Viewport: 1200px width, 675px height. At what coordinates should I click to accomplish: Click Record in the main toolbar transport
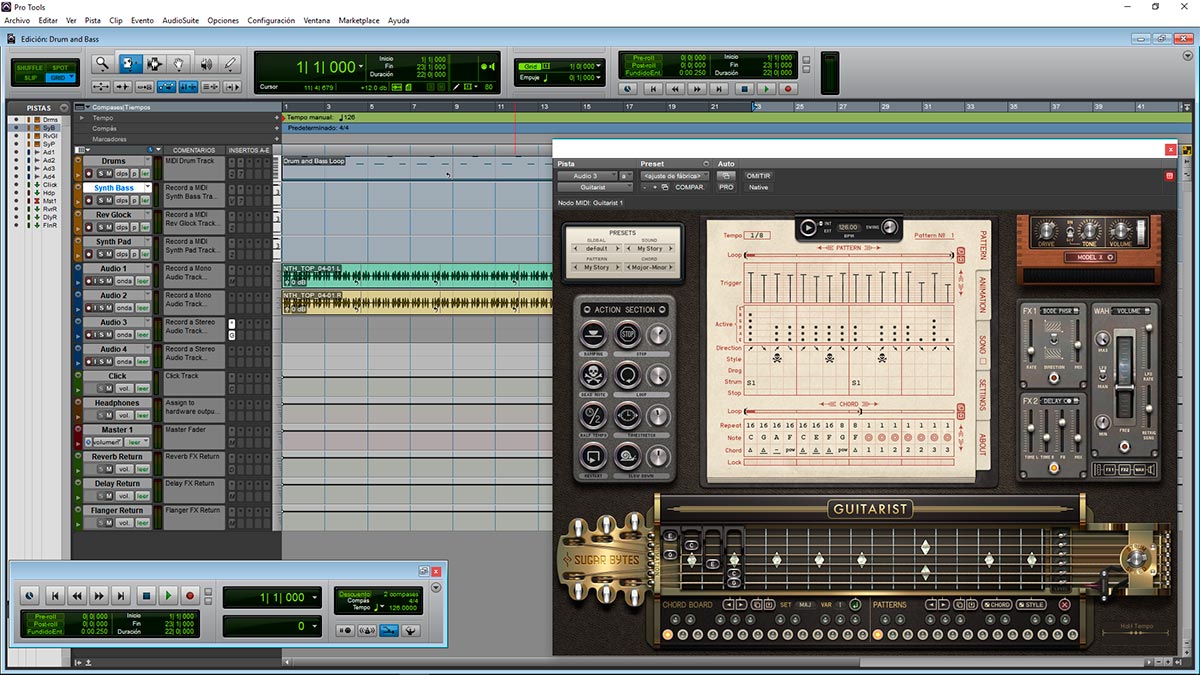pyautogui.click(x=788, y=88)
